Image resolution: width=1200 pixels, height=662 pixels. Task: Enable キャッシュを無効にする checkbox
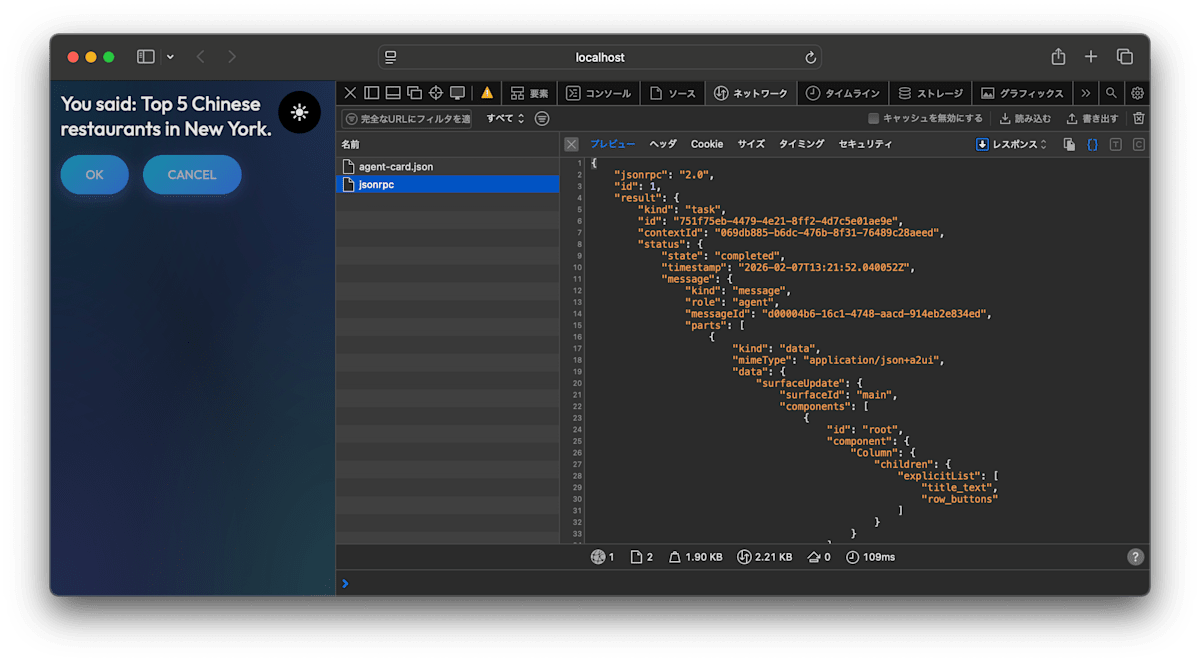(874, 119)
